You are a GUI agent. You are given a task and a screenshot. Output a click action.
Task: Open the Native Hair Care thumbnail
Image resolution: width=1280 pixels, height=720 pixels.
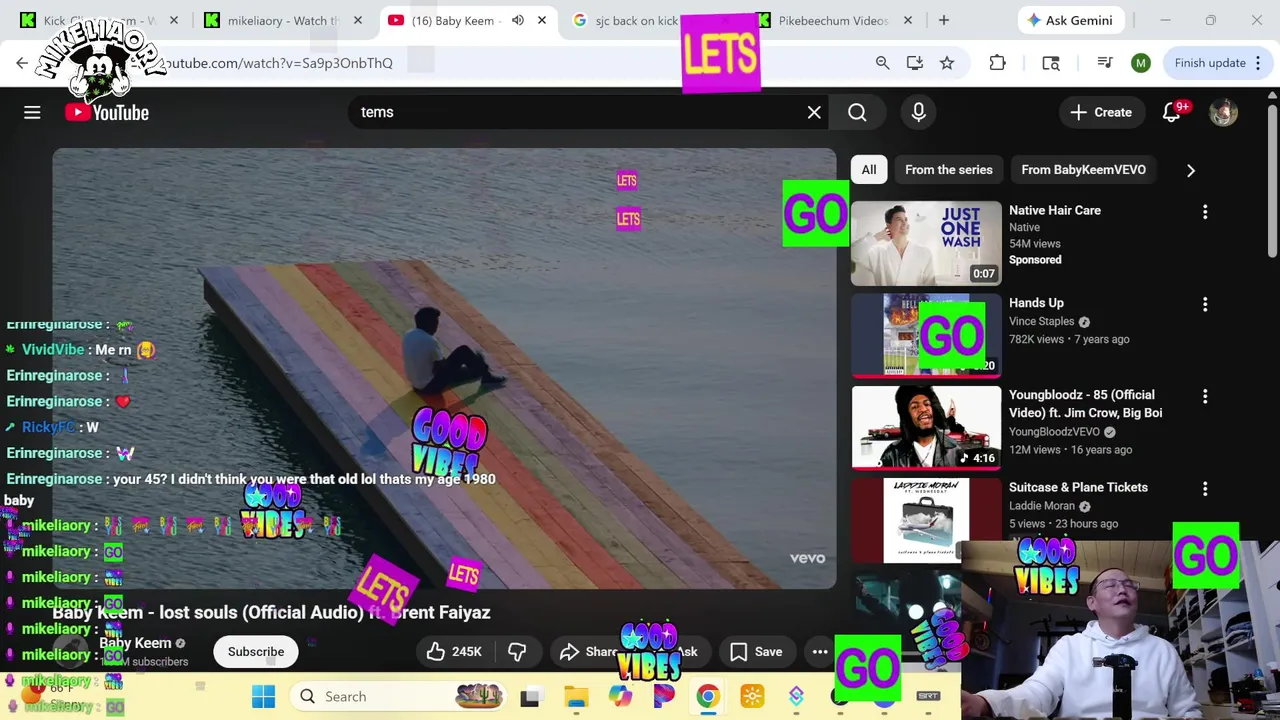[x=926, y=243]
